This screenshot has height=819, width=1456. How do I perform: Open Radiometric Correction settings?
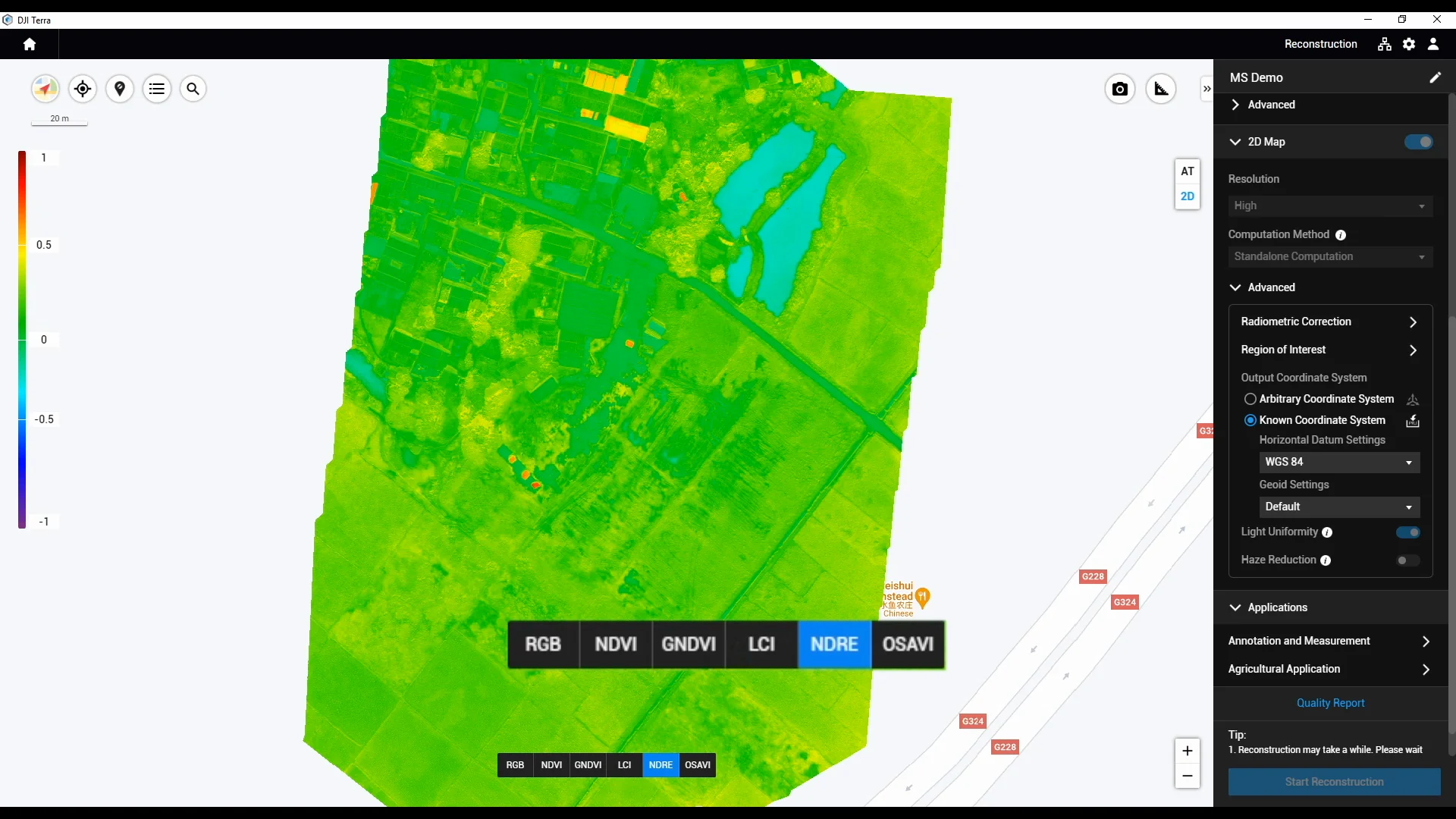coord(1330,322)
